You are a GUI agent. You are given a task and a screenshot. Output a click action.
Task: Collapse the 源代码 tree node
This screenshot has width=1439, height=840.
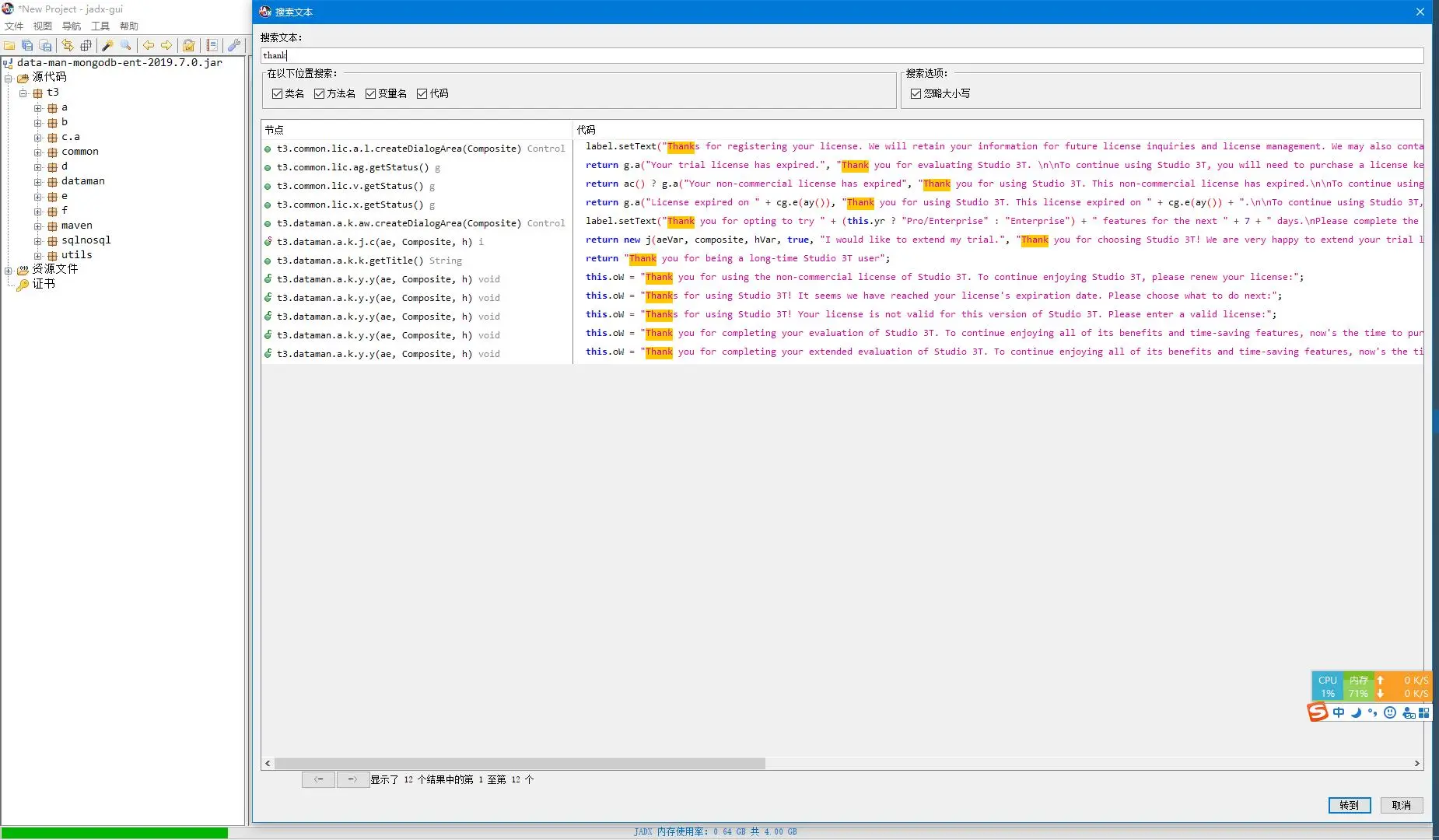point(9,78)
